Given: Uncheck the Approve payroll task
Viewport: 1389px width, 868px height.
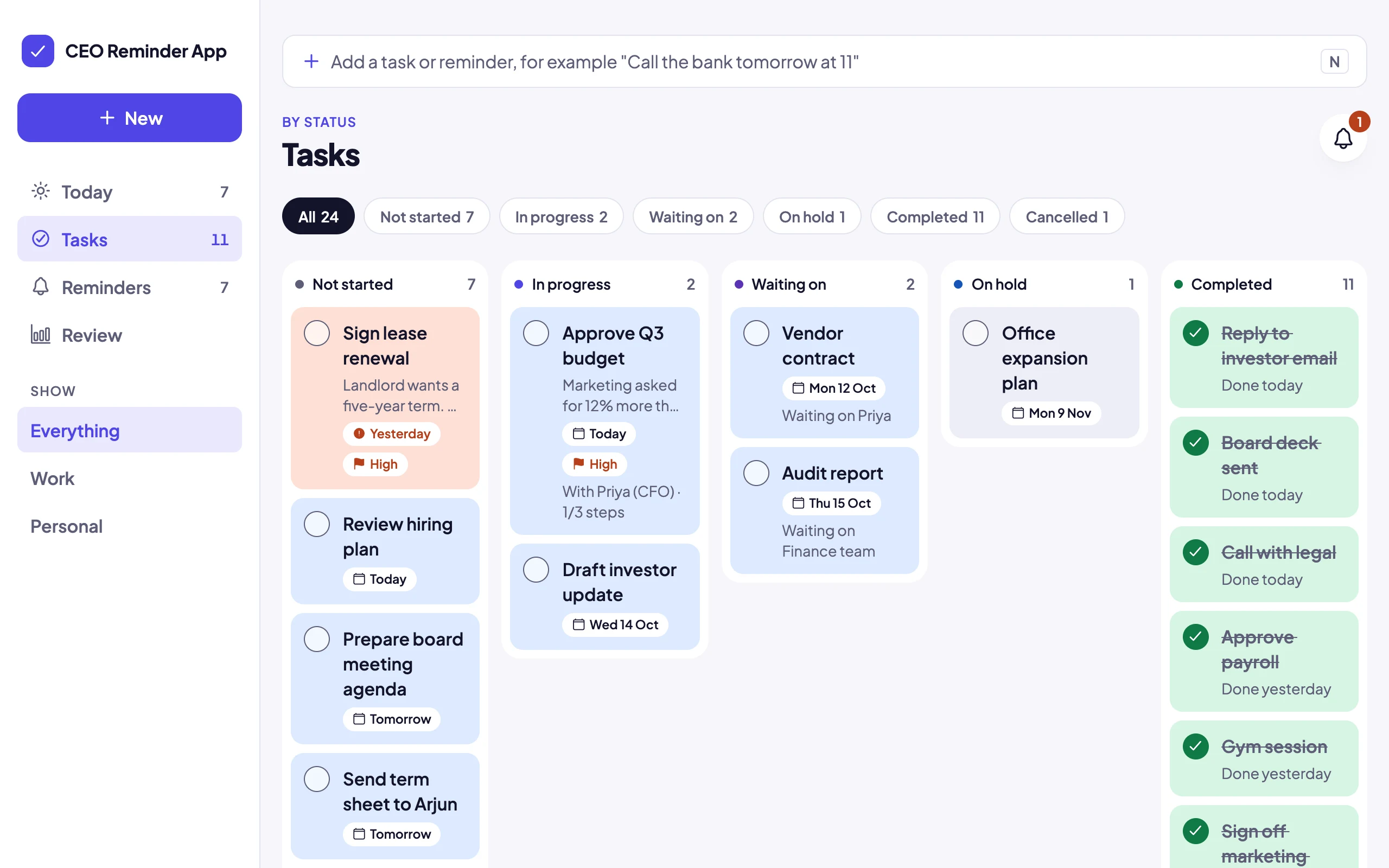Looking at the screenshot, I should click(1196, 637).
